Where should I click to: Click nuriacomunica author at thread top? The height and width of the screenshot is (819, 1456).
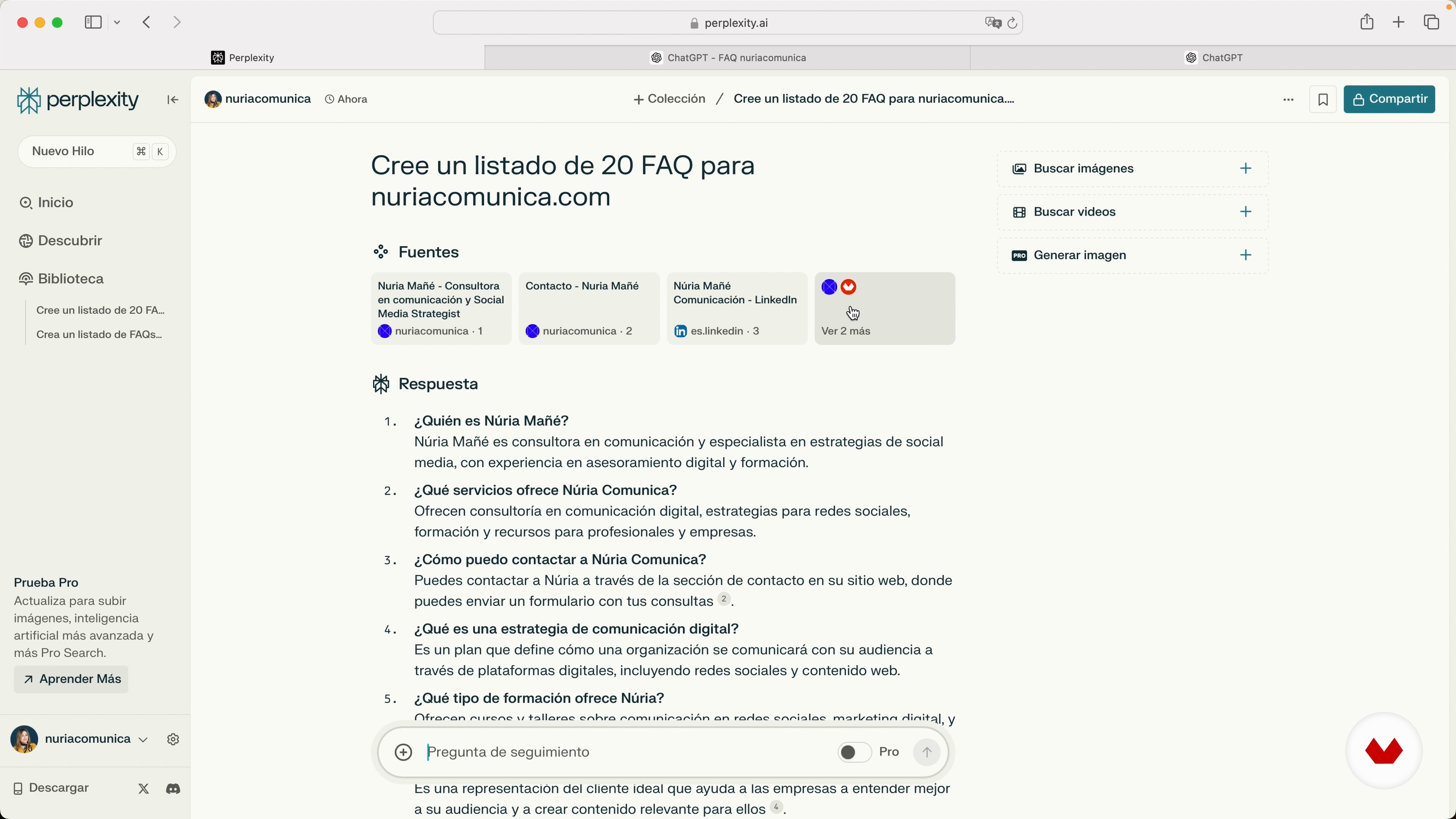258,99
